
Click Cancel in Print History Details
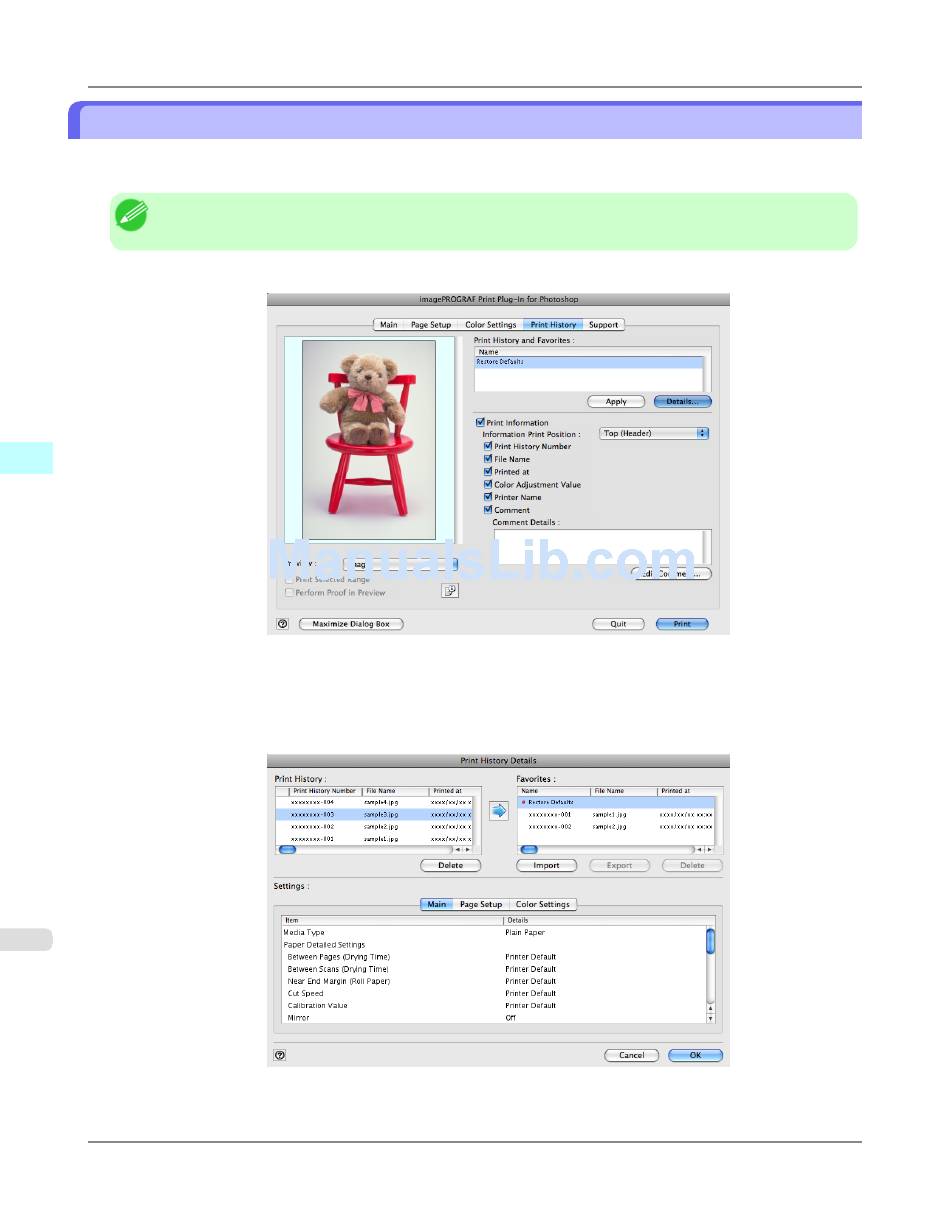tap(631, 1055)
